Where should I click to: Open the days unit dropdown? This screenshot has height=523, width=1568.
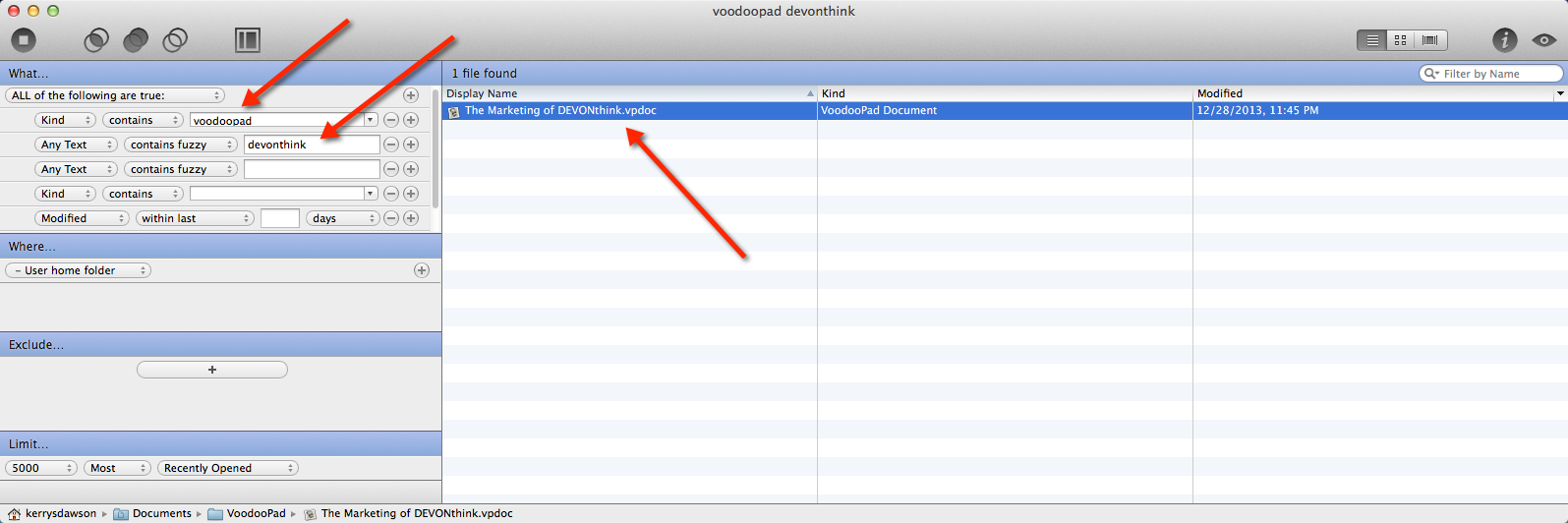click(343, 218)
